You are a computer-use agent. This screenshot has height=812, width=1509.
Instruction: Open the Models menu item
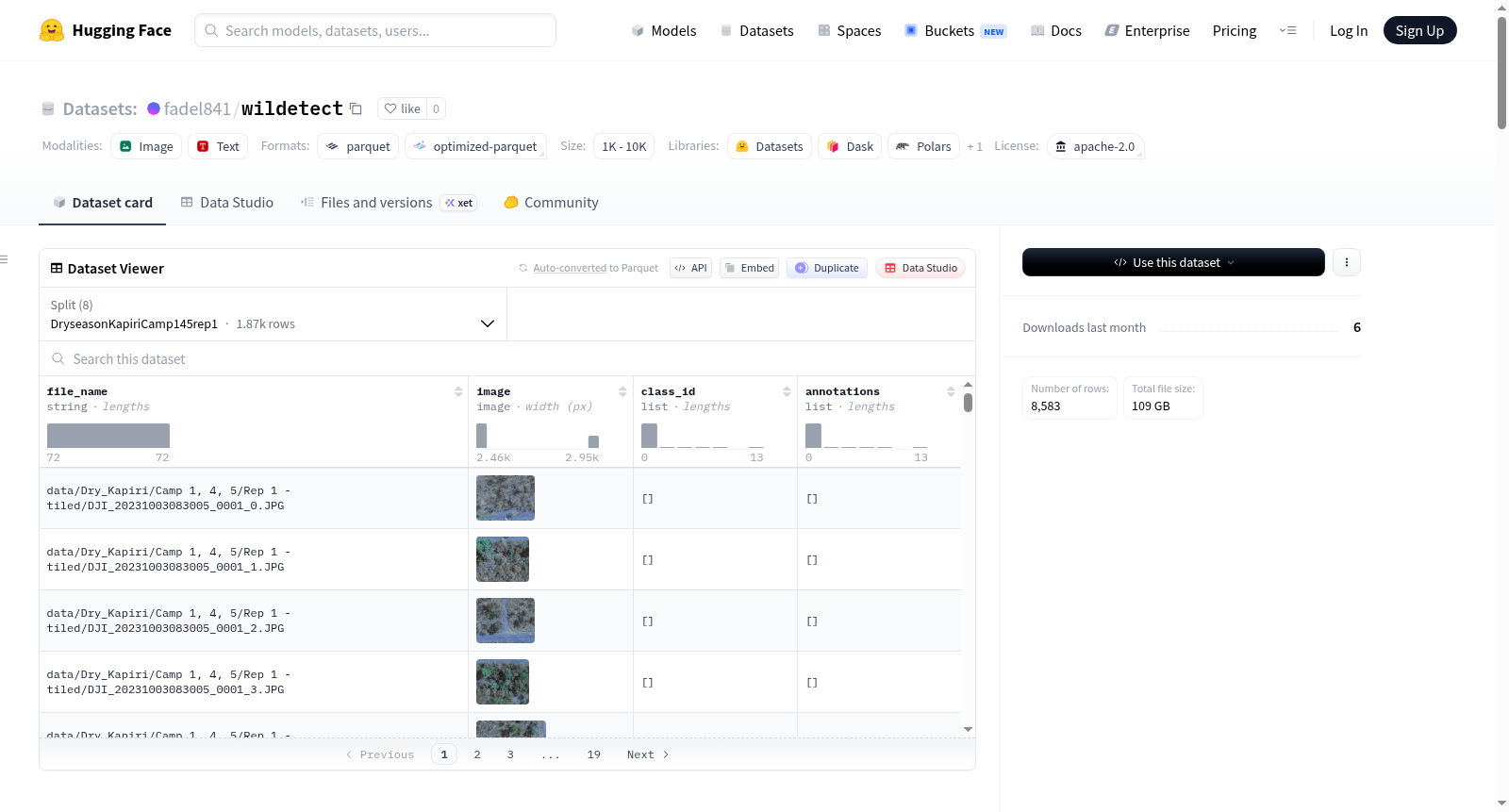pyautogui.click(x=664, y=30)
